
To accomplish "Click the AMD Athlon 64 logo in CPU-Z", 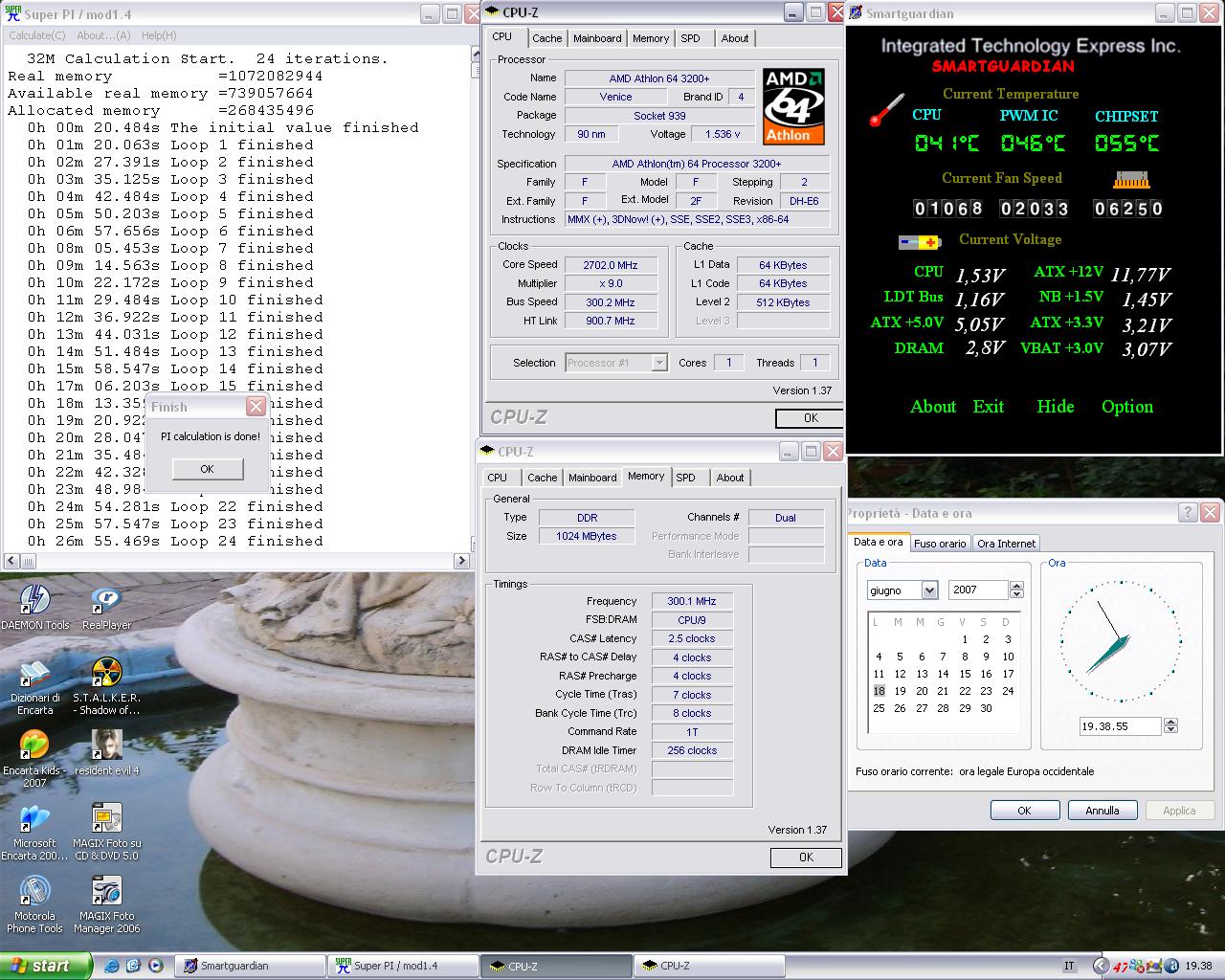I will tap(793, 106).
